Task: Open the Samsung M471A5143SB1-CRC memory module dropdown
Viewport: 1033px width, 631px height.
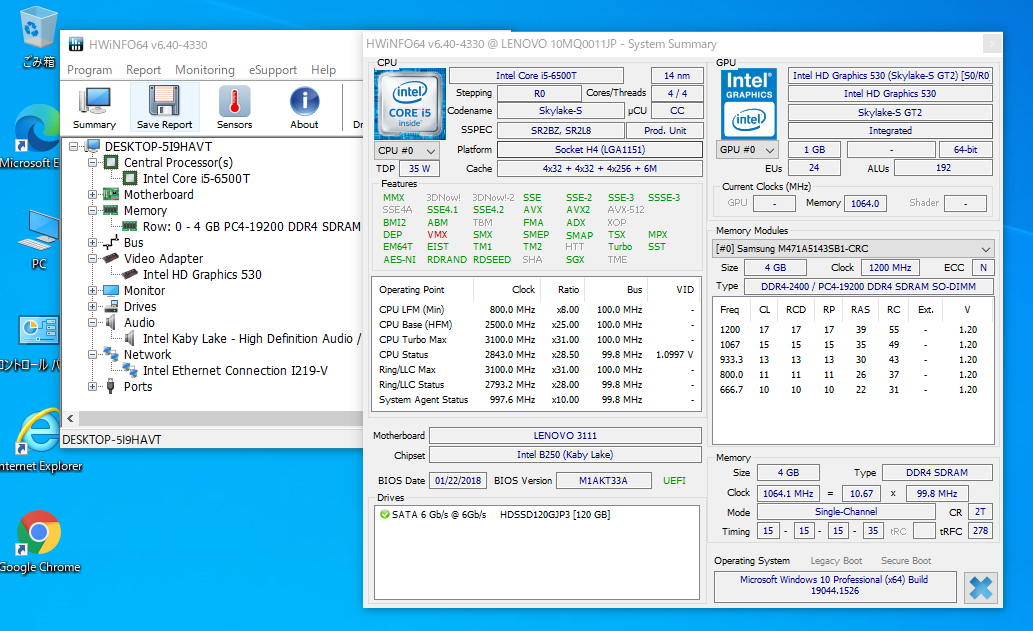Action: (x=854, y=248)
